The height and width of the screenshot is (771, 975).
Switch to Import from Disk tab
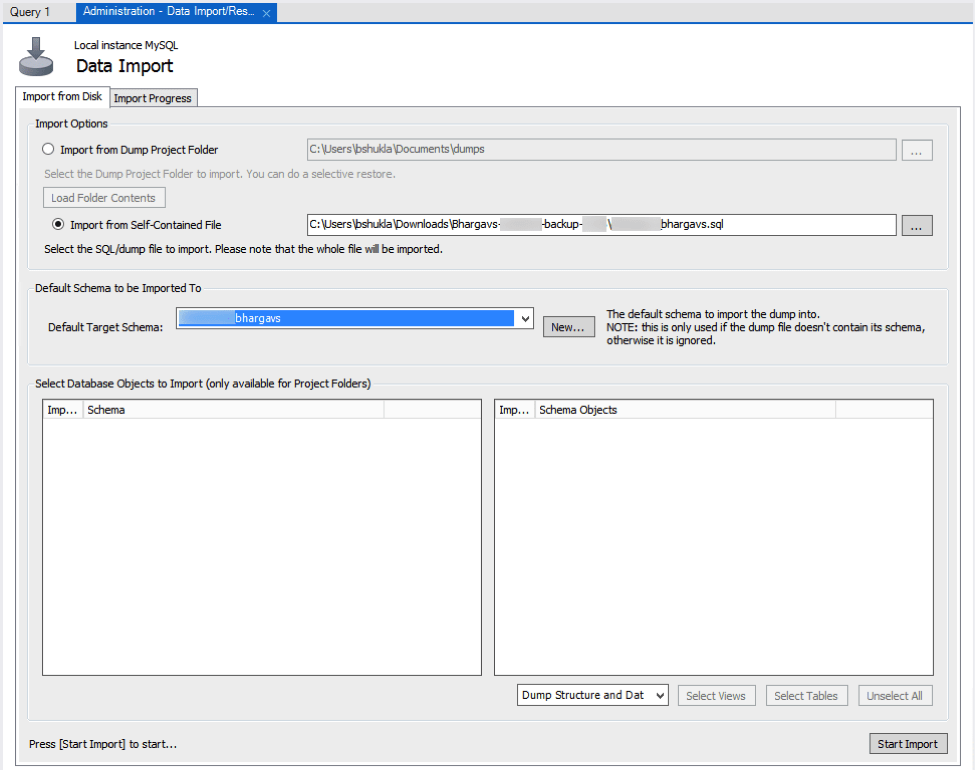pos(62,97)
